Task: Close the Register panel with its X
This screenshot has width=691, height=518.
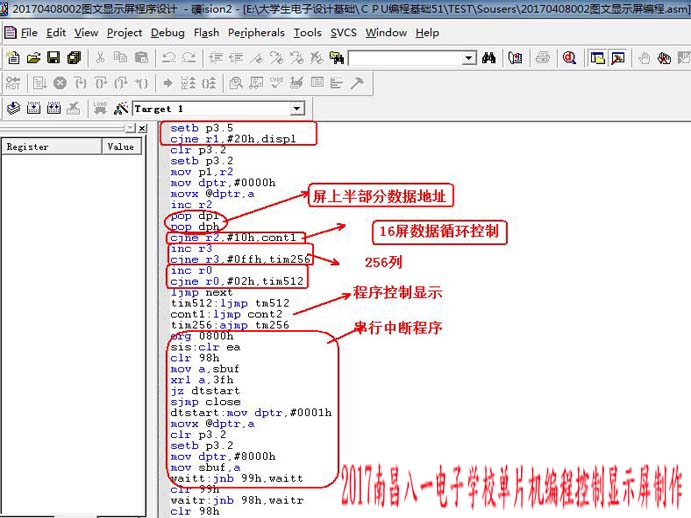Action: pos(142,128)
